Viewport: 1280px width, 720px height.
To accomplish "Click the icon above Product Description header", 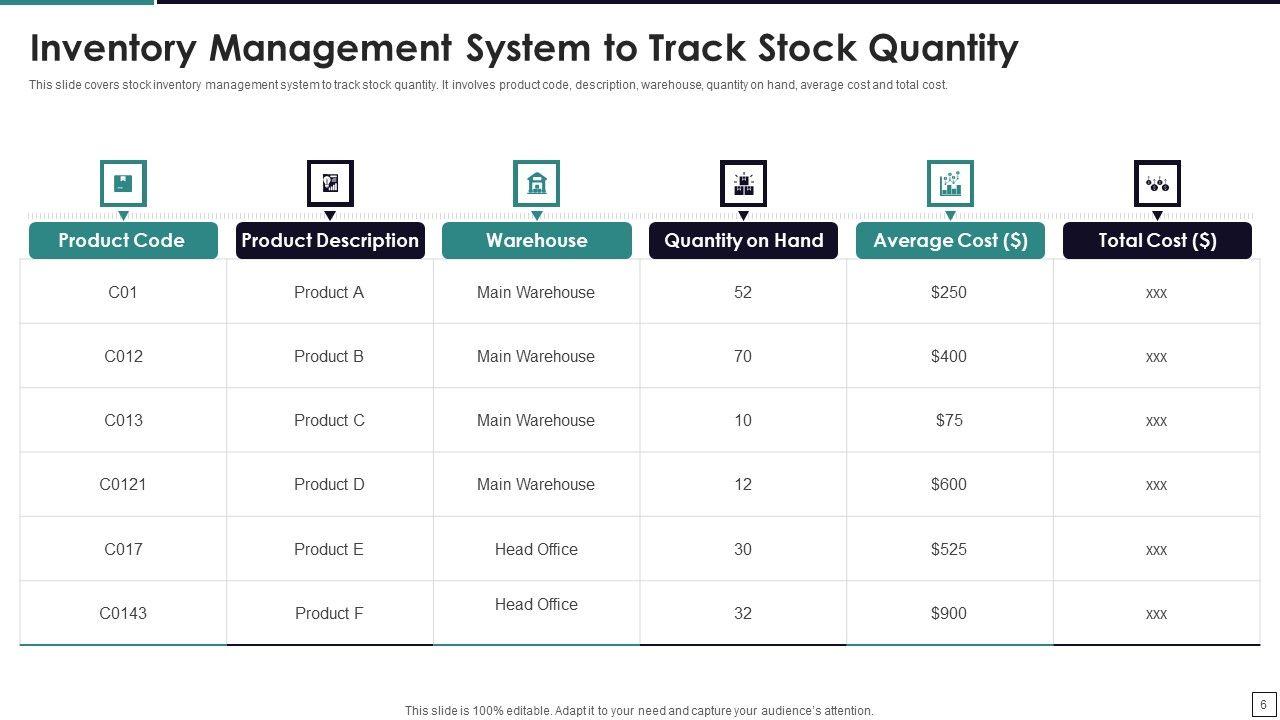I will pyautogui.click(x=330, y=184).
